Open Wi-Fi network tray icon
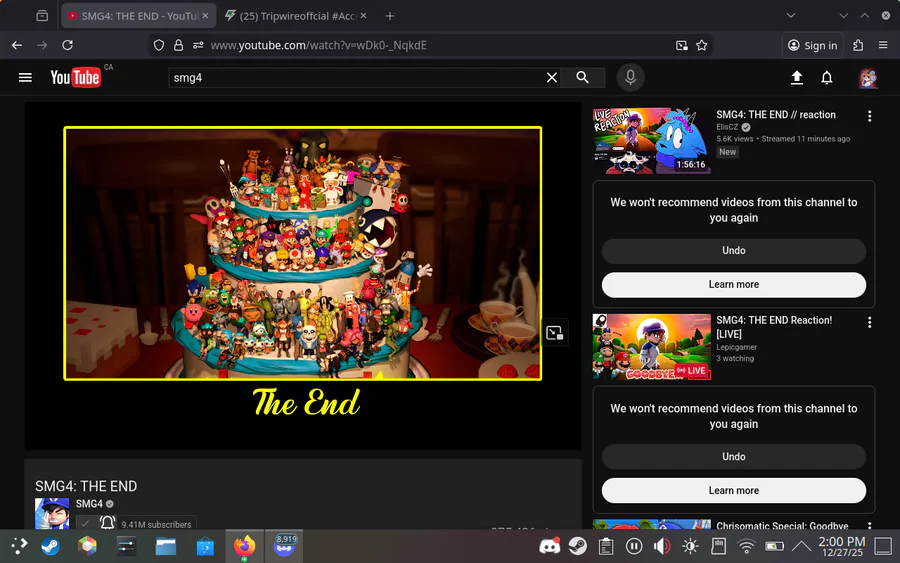Viewport: 900px width, 563px height. point(746,546)
